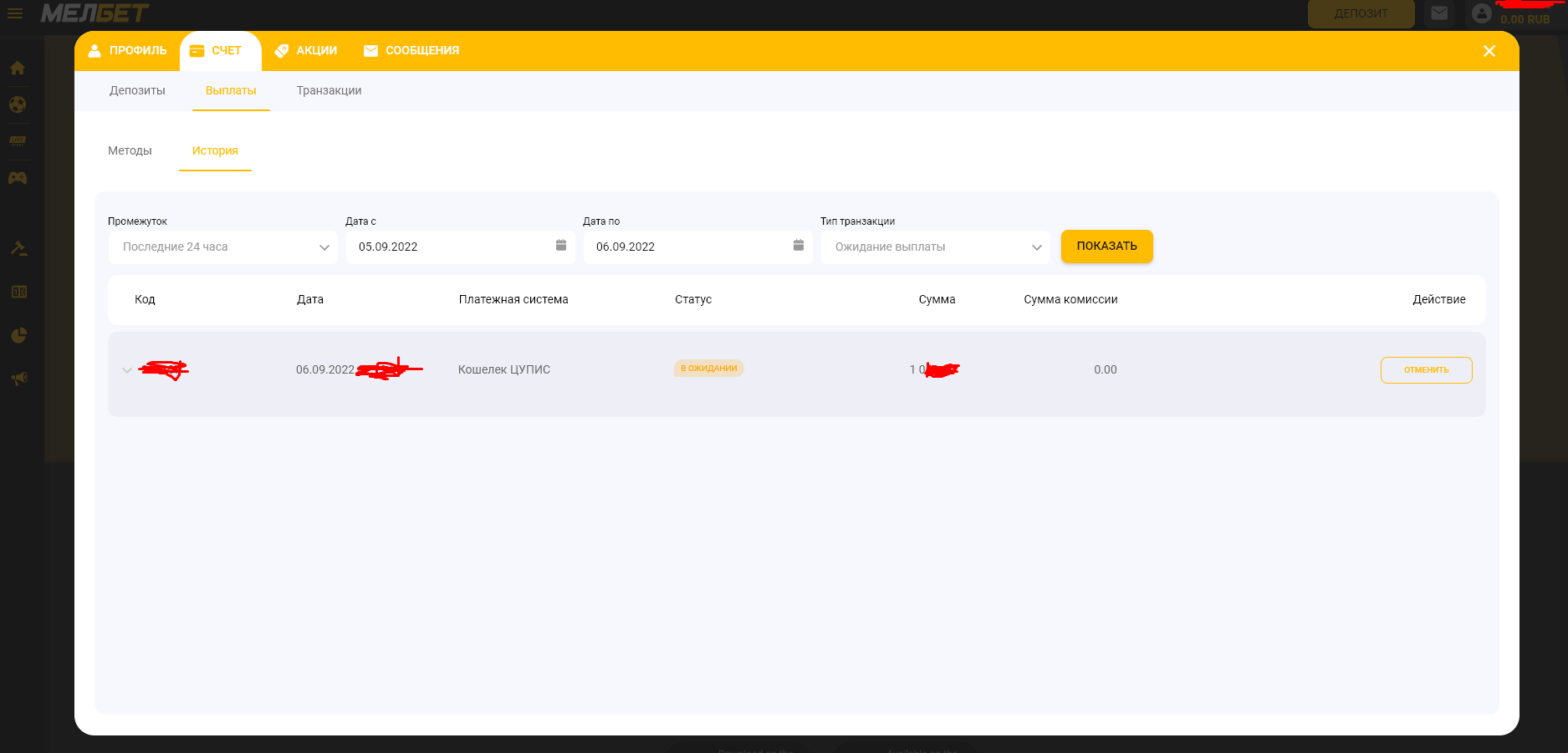Switch to the Депозиты sub-tab
1568x753 pixels.
pos(137,90)
